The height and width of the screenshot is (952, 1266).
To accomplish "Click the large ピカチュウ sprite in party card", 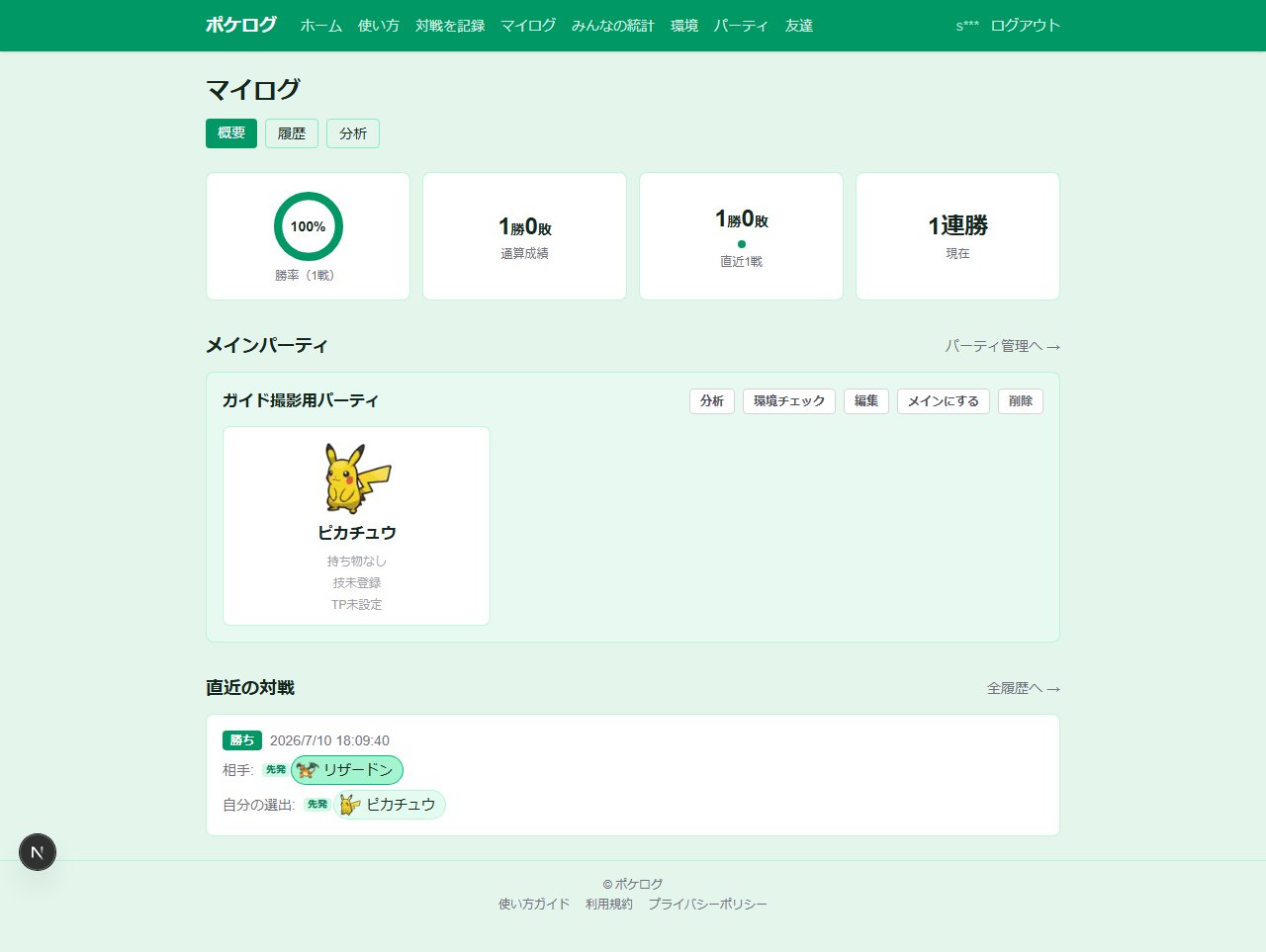I will tap(357, 478).
